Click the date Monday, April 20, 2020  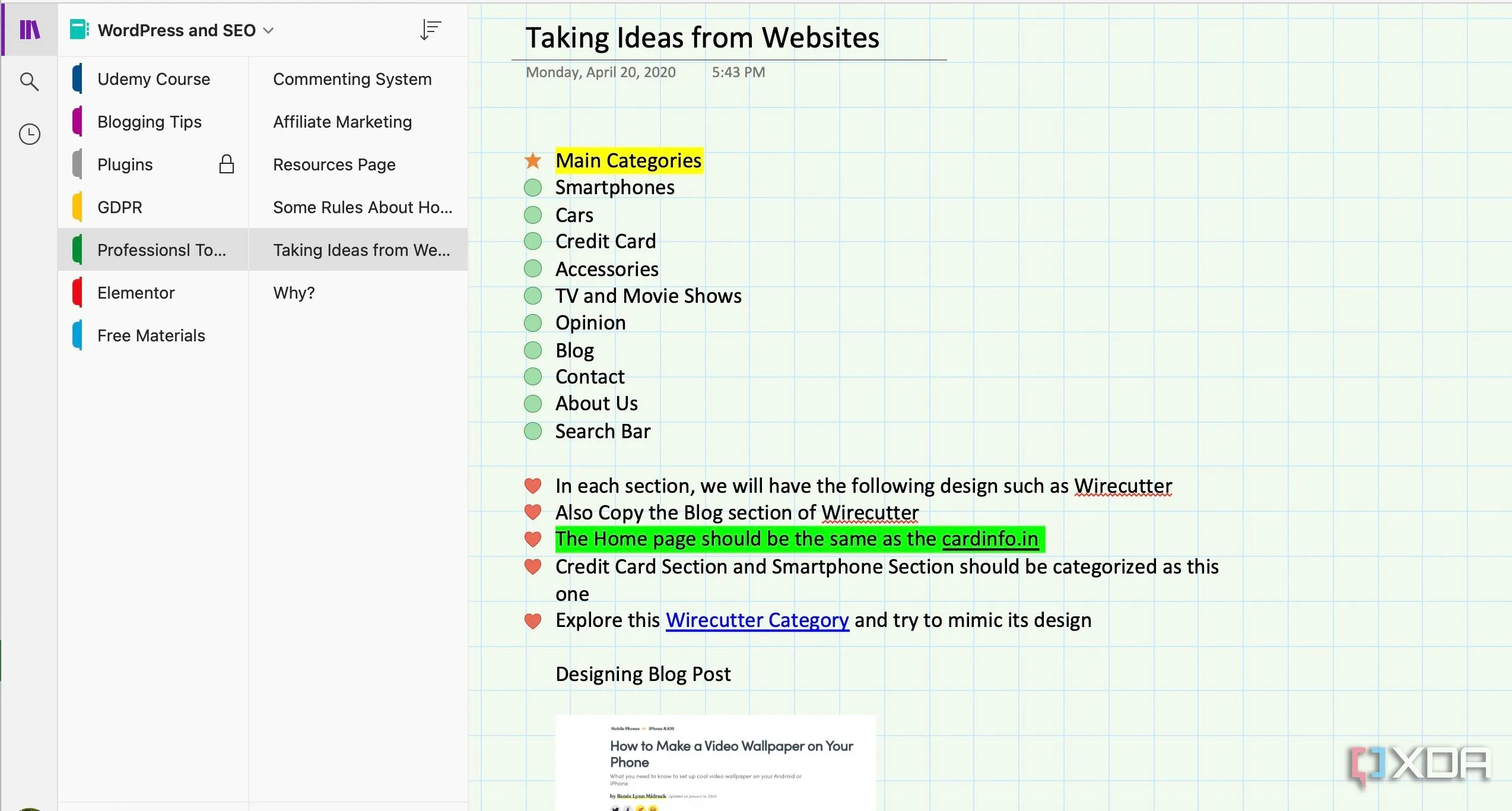[601, 72]
